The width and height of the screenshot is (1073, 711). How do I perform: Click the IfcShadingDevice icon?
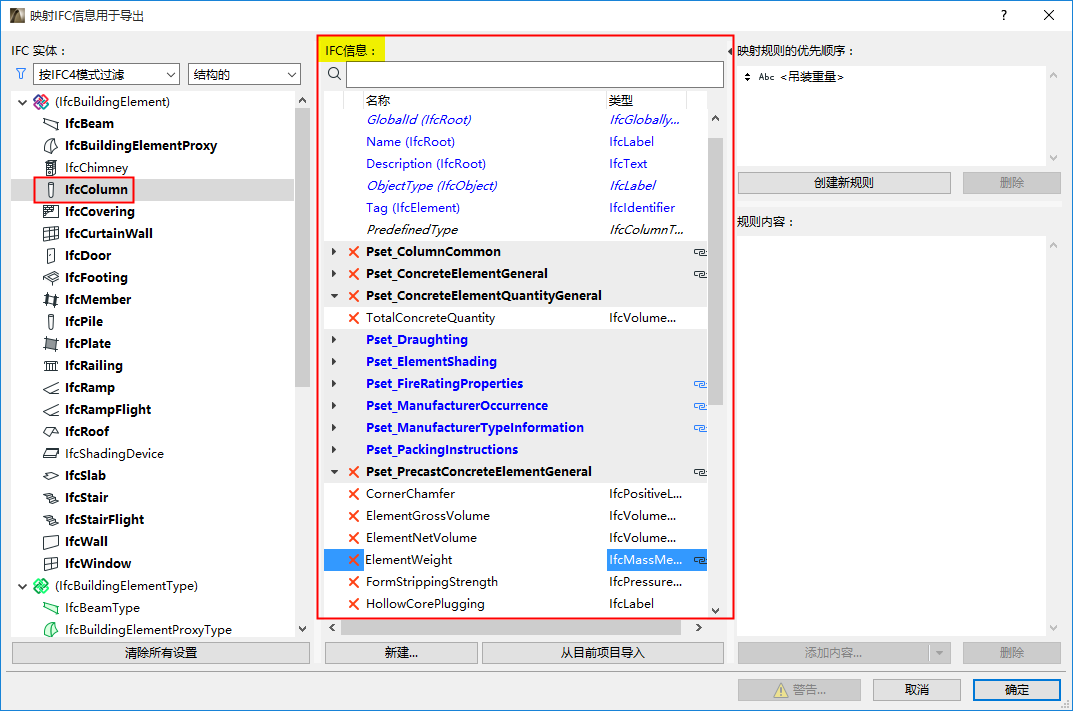pyautogui.click(x=51, y=454)
